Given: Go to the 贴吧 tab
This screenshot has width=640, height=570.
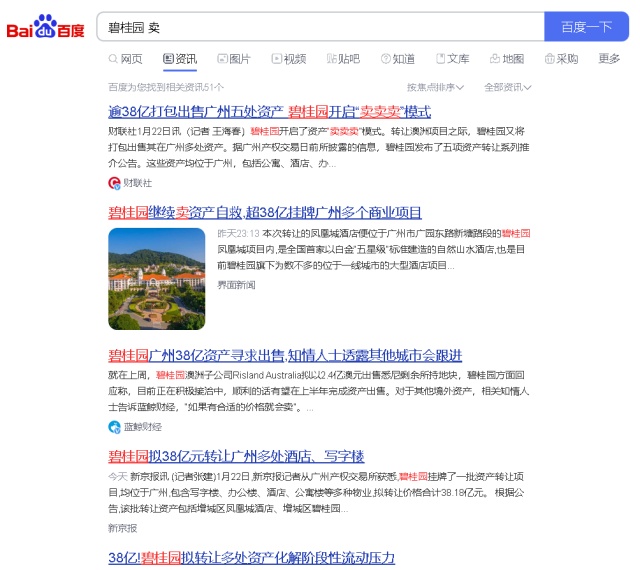Looking at the screenshot, I should coord(343,59).
